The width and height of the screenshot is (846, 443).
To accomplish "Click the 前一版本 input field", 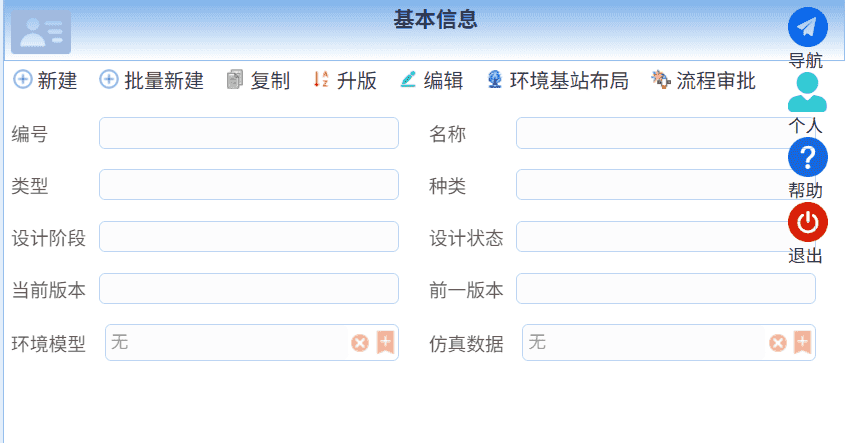I will [x=665, y=289].
